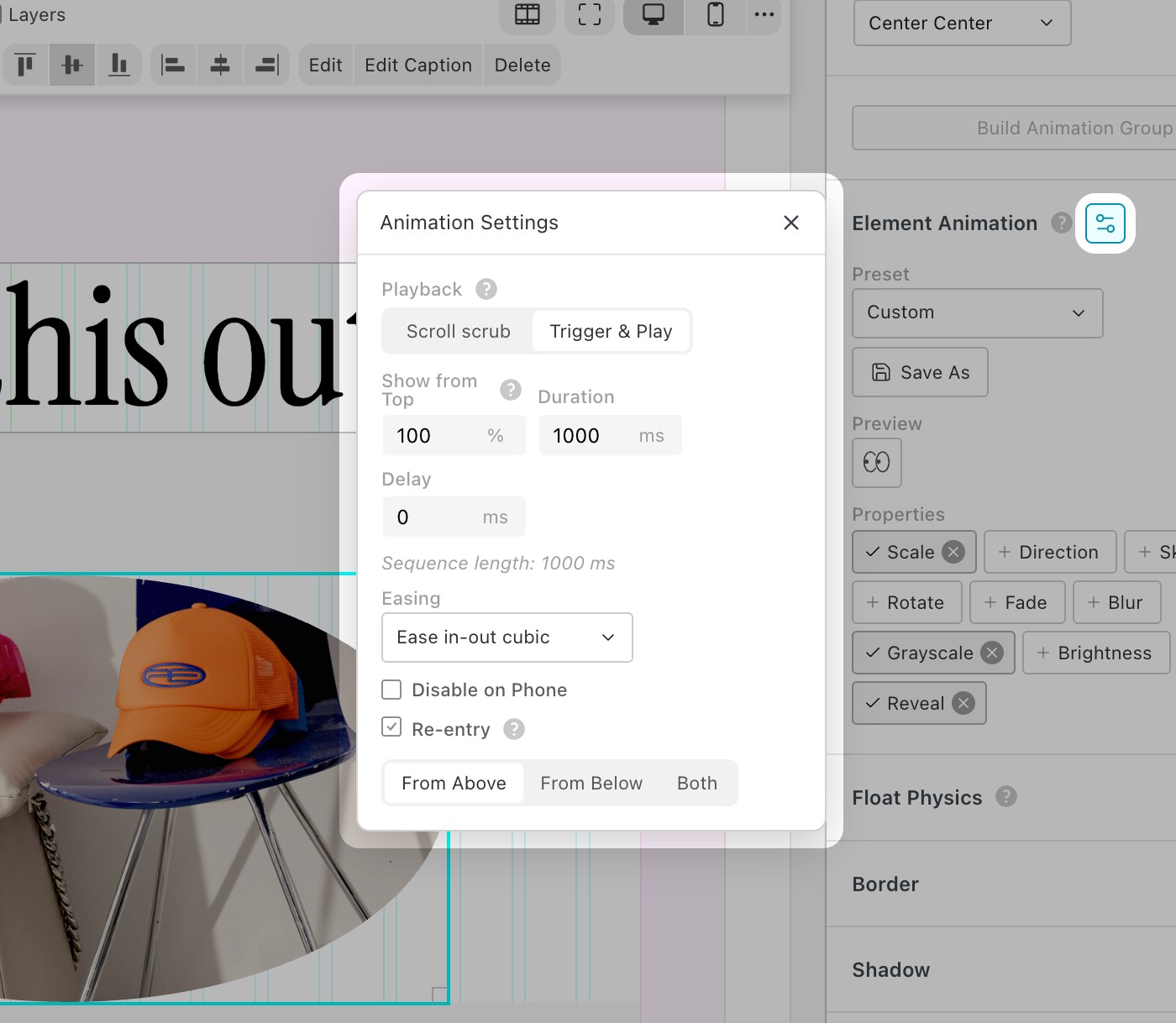1176x1023 pixels.
Task: Expand the Float Physics section
Action: [917, 798]
